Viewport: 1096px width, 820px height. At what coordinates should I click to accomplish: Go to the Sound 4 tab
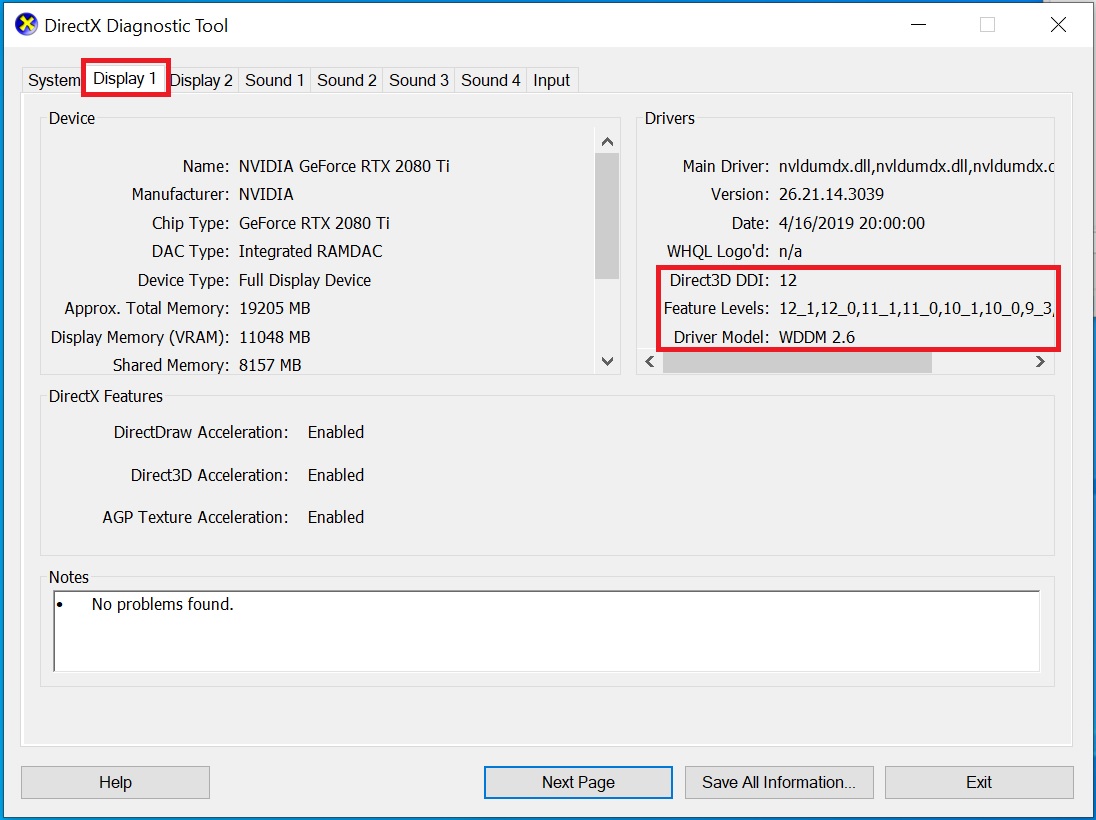click(x=491, y=80)
